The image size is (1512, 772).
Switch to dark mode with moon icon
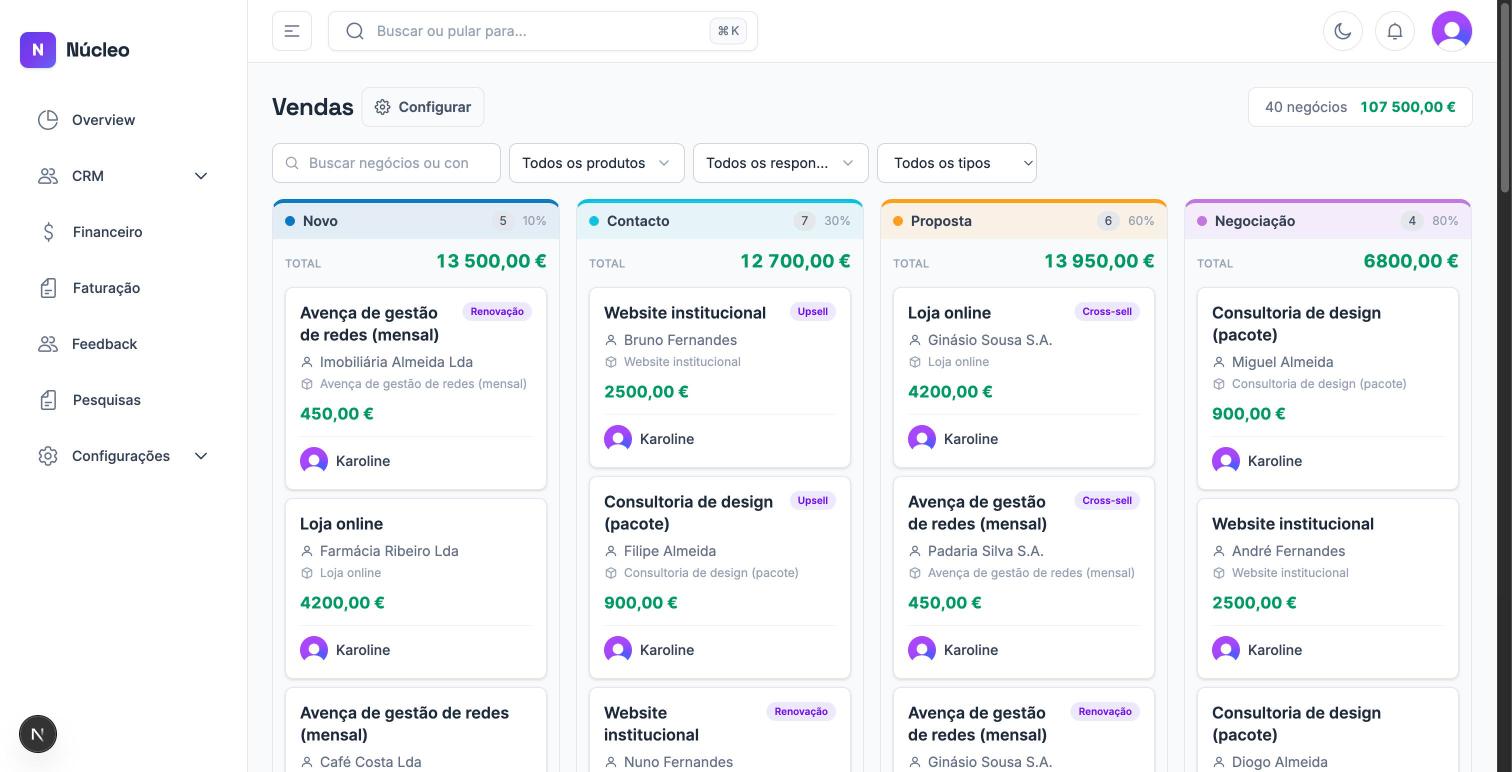1343,31
